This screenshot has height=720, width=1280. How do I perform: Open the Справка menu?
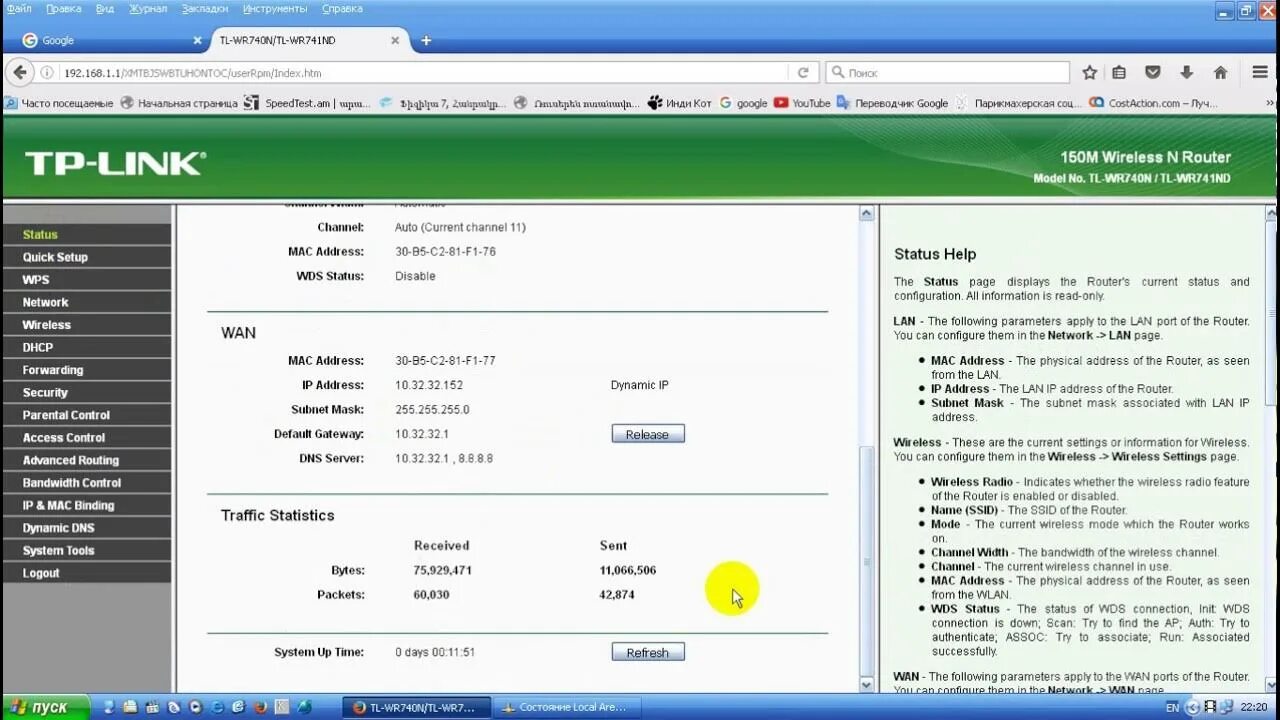[x=343, y=9]
